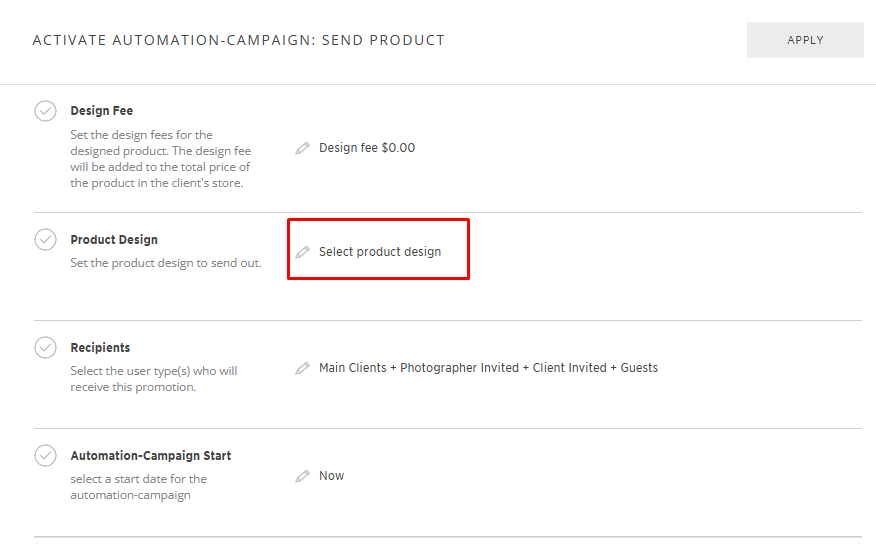This screenshot has height=552, width=876.
Task: Click the Automation-Campaign Start heading
Action: (150, 456)
